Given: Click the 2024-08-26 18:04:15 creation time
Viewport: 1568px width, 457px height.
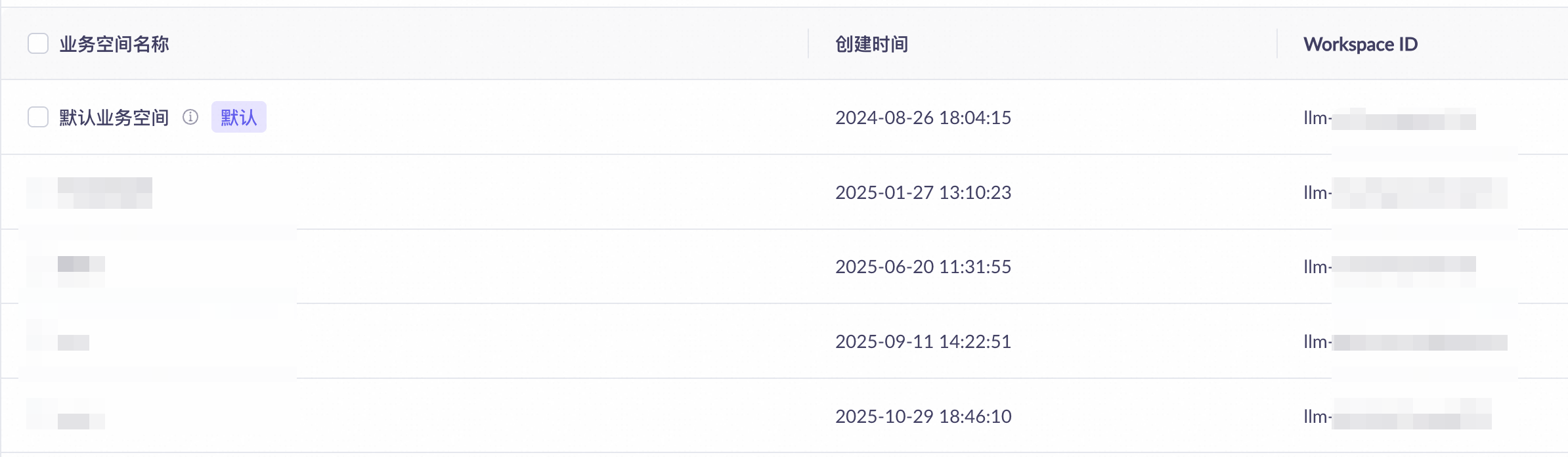Looking at the screenshot, I should [x=923, y=118].
